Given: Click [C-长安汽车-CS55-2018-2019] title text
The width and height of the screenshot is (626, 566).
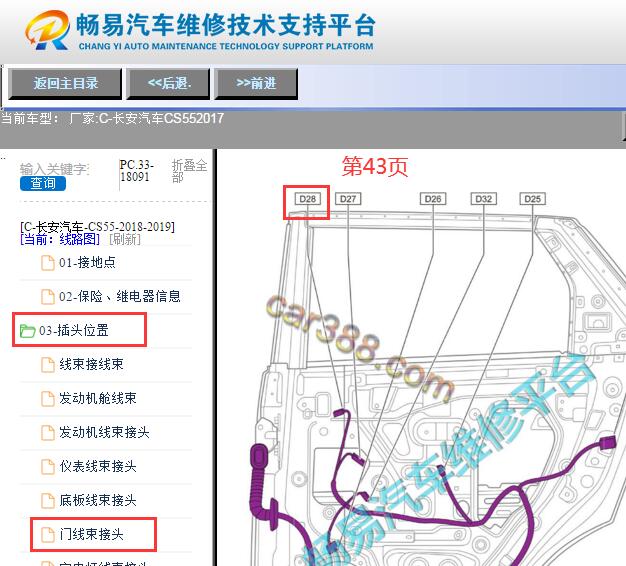Looking at the screenshot, I should click(x=97, y=227).
